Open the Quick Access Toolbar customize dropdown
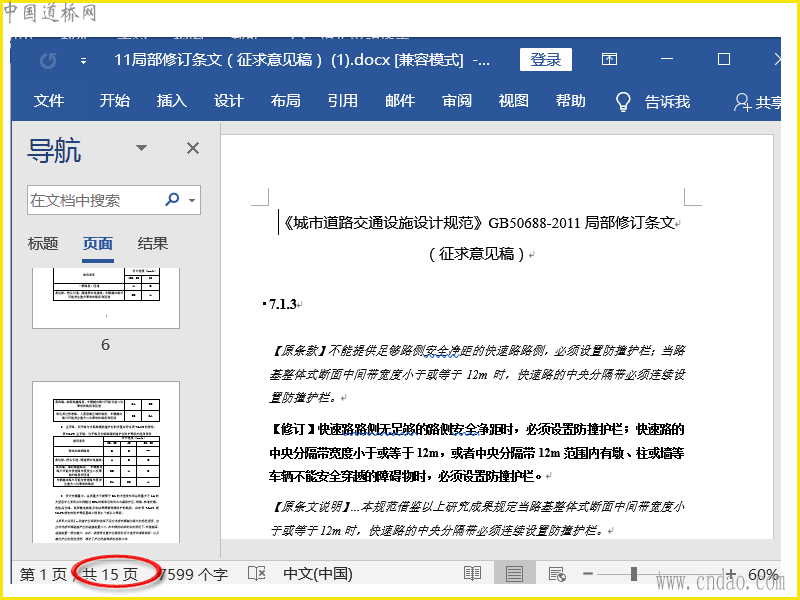Screen dimensions: 800x600 tap(83, 61)
